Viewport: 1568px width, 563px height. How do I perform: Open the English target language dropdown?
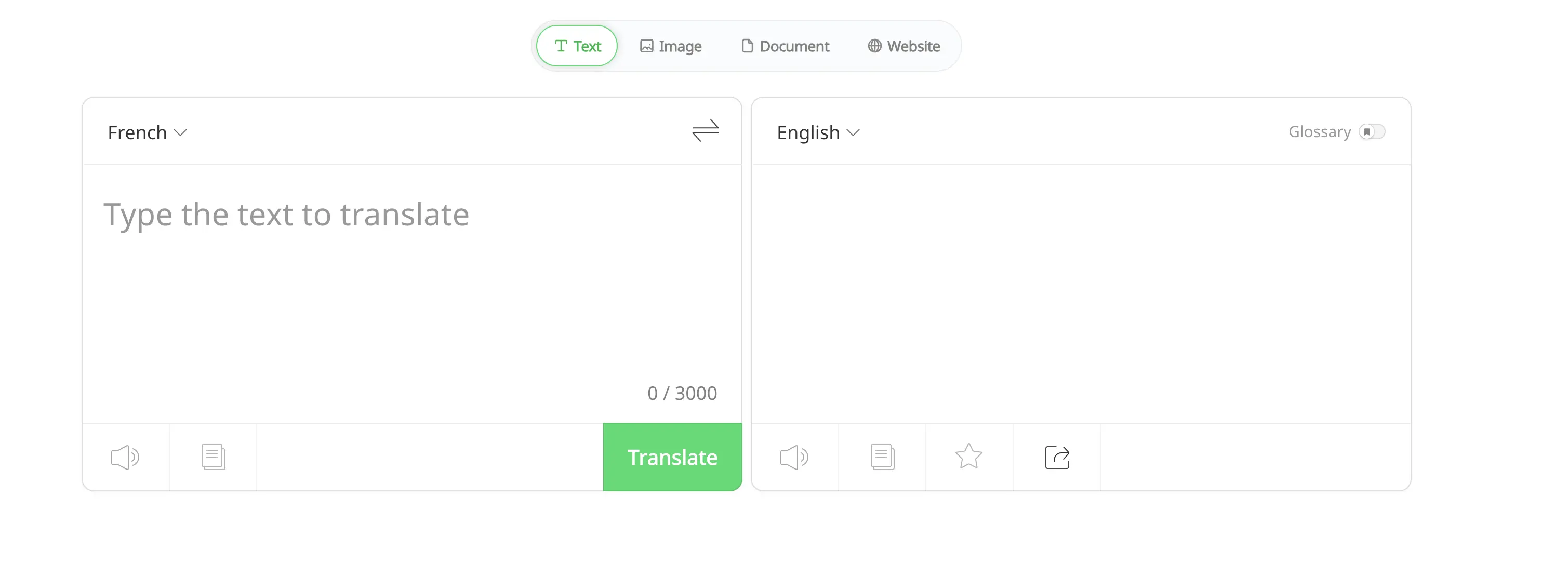817,132
